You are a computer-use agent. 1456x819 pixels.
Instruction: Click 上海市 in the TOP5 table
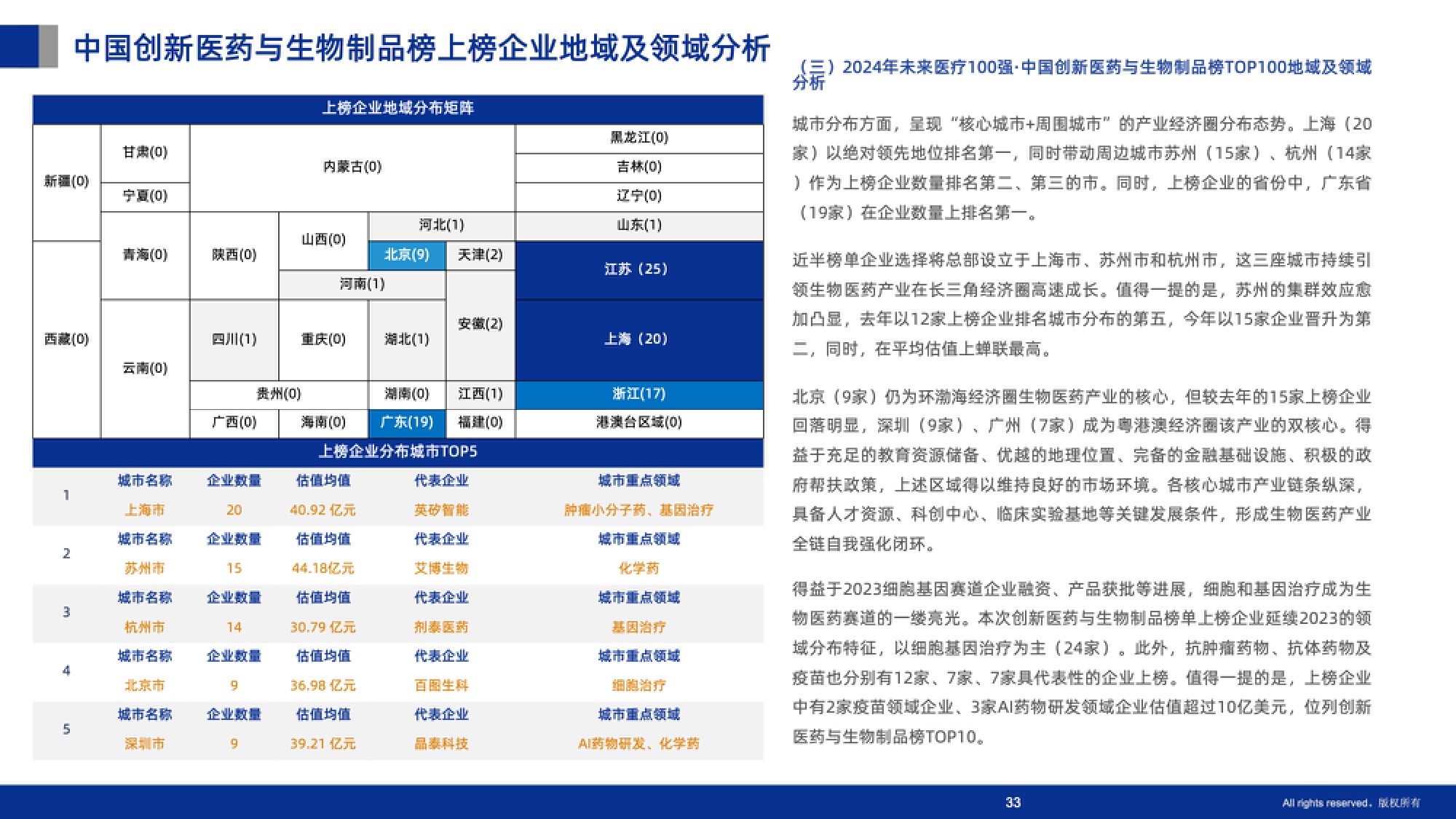(144, 510)
